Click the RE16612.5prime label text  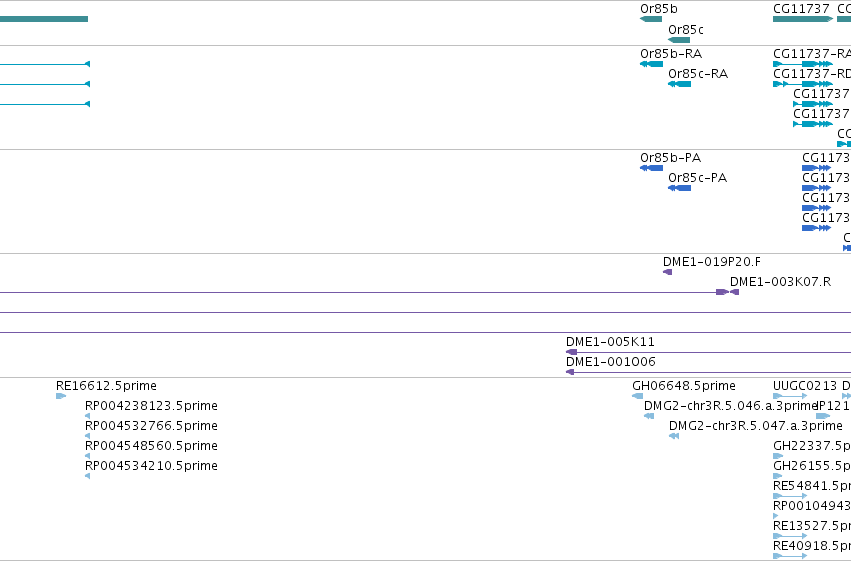click(x=106, y=386)
